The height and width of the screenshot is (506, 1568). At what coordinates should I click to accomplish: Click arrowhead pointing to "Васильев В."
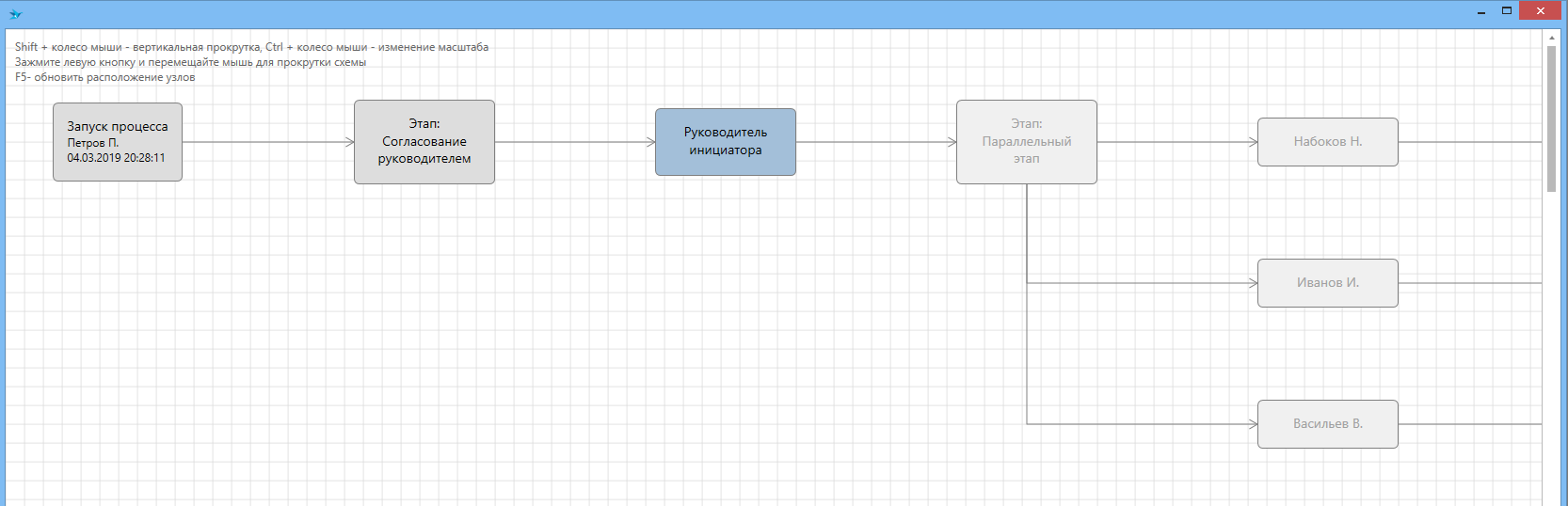tap(1253, 424)
